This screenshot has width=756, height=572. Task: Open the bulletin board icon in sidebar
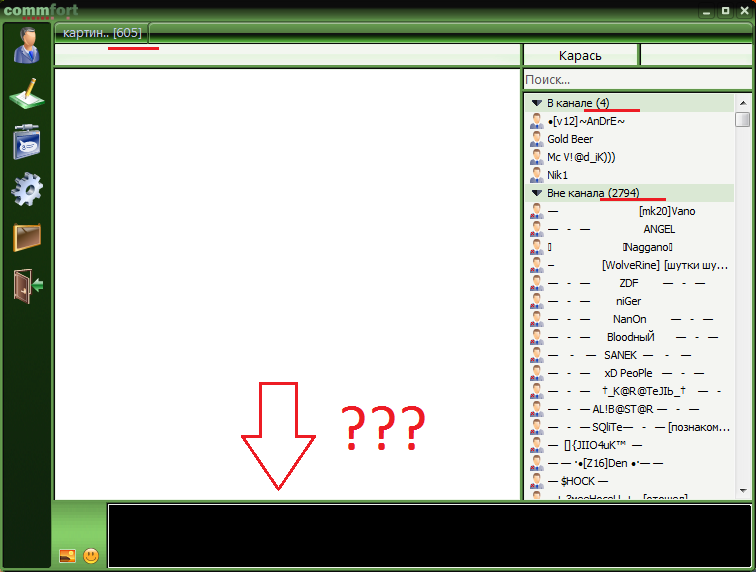(x=26, y=141)
